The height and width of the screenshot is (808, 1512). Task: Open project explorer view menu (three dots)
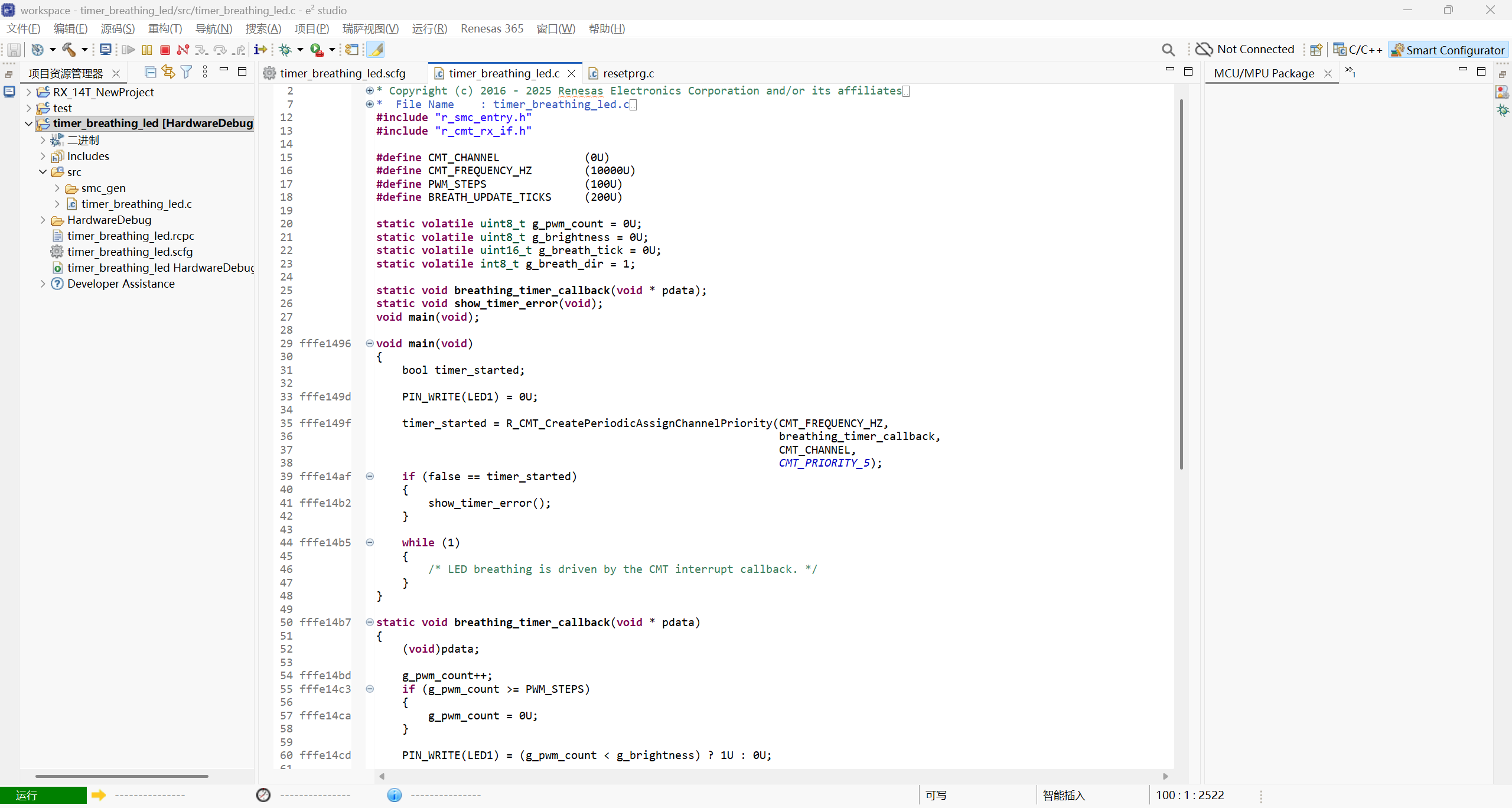[x=205, y=72]
